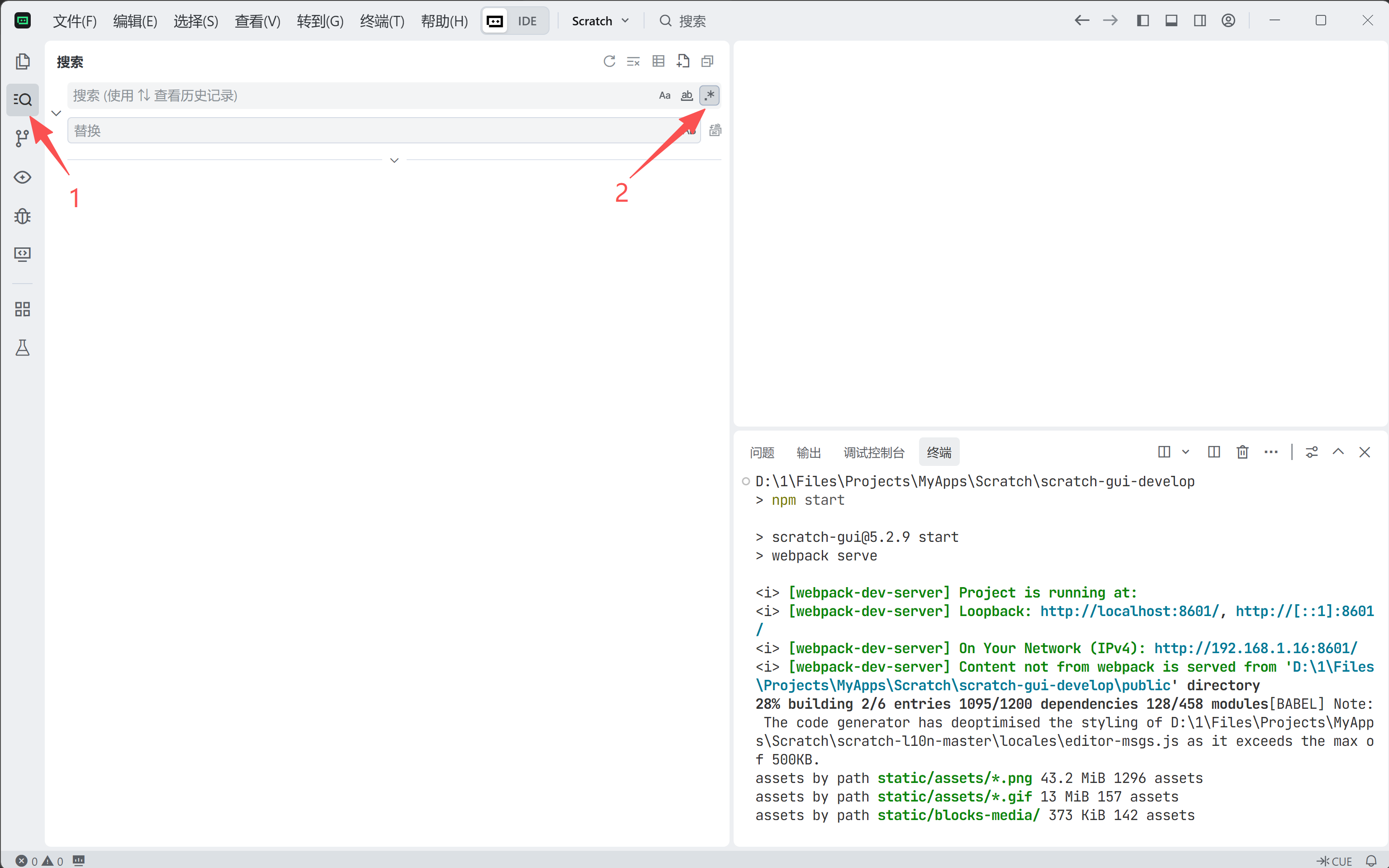
Task: Refresh search results with circular arrow
Action: [609, 62]
